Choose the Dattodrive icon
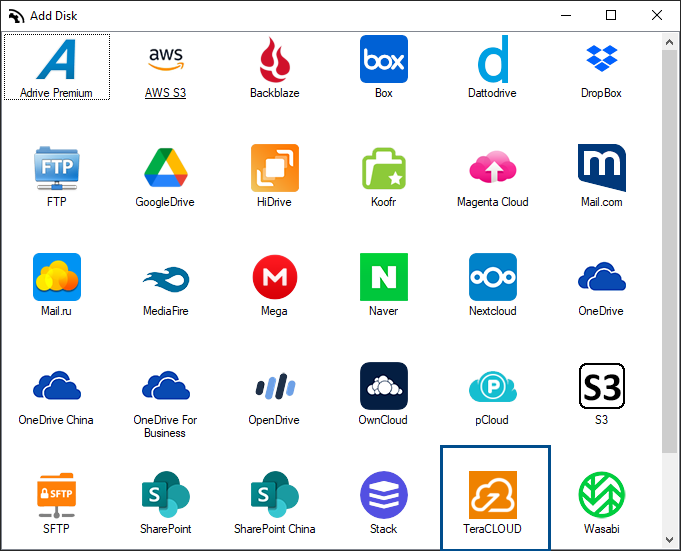This screenshot has width=681, height=551. (493, 59)
